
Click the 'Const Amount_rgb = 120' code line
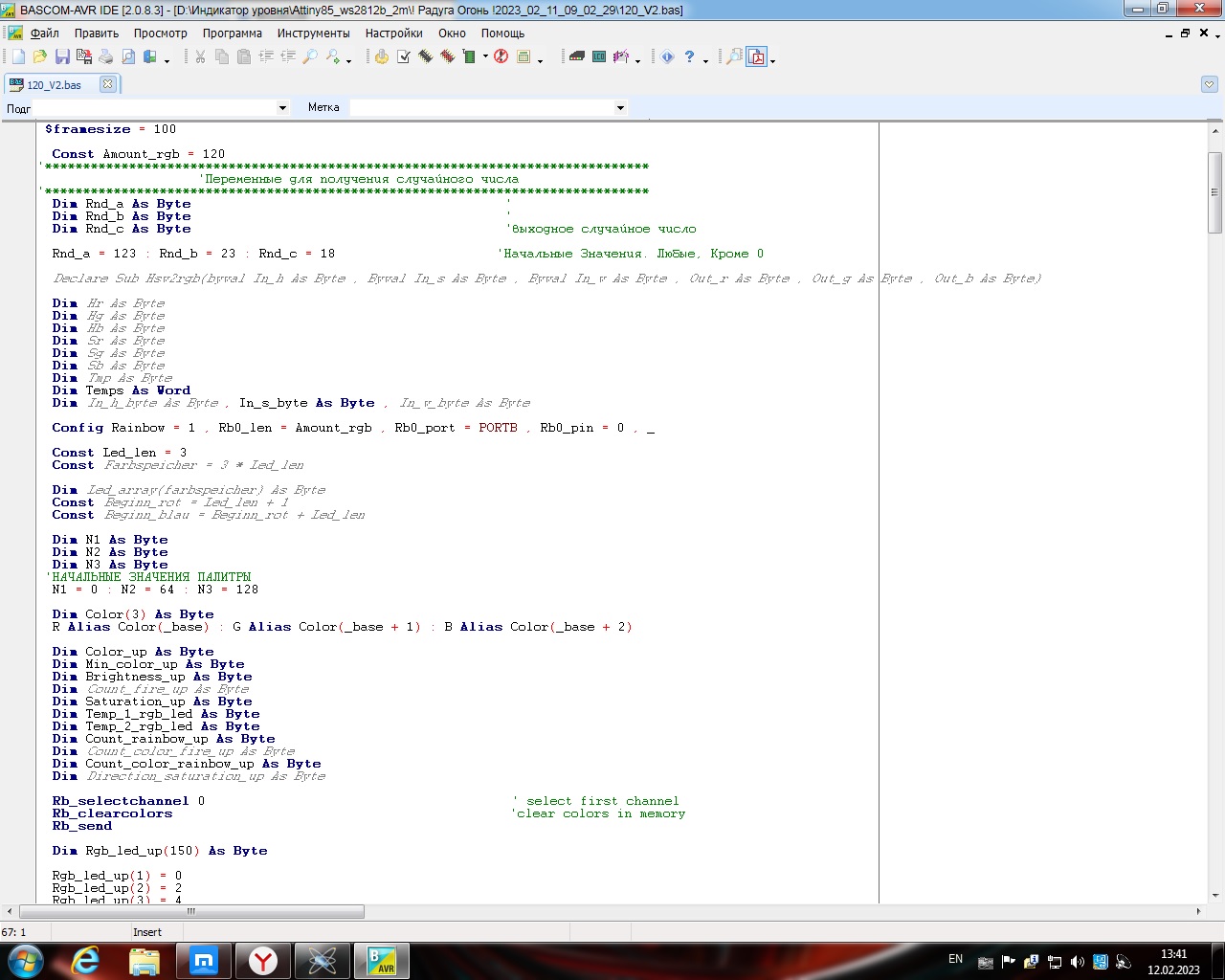point(139,154)
